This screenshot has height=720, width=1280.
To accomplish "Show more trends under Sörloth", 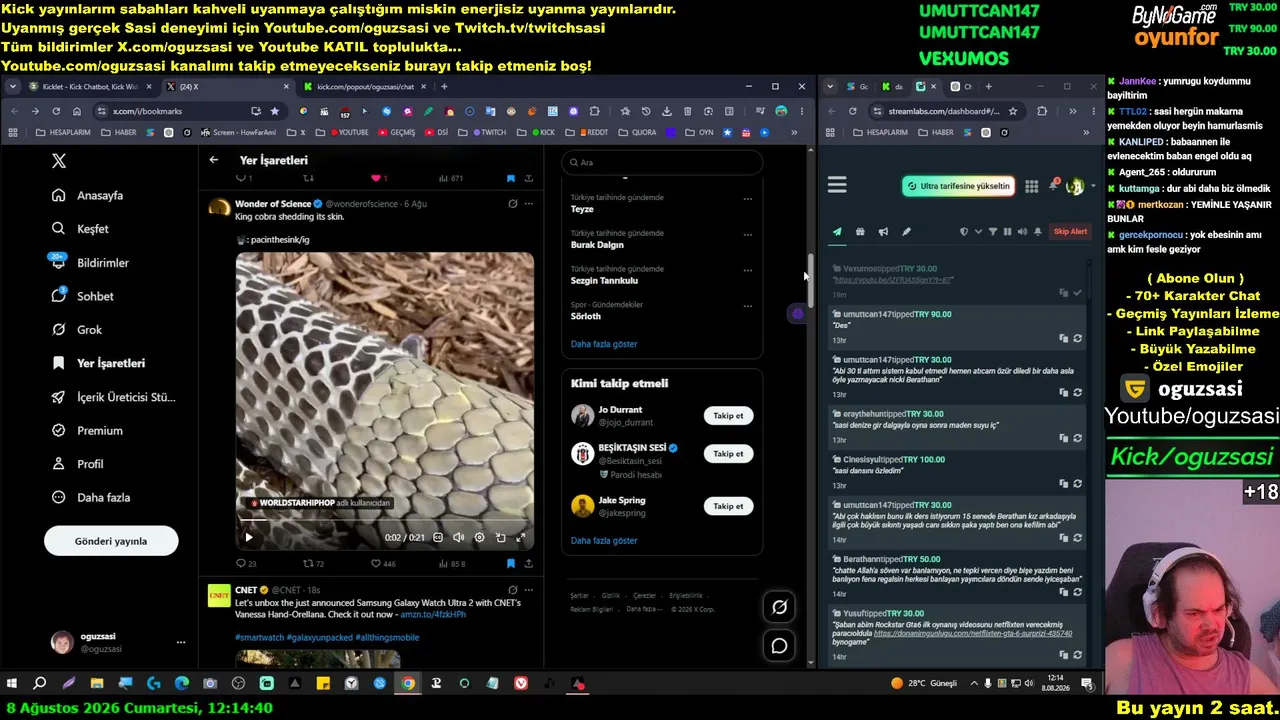I will click(604, 344).
